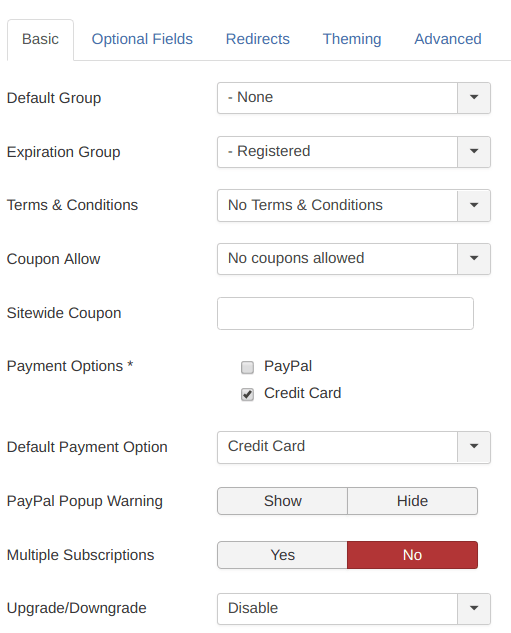The image size is (511, 633).
Task: Expand the Expiration Group dropdown arrow
Action: click(x=474, y=151)
